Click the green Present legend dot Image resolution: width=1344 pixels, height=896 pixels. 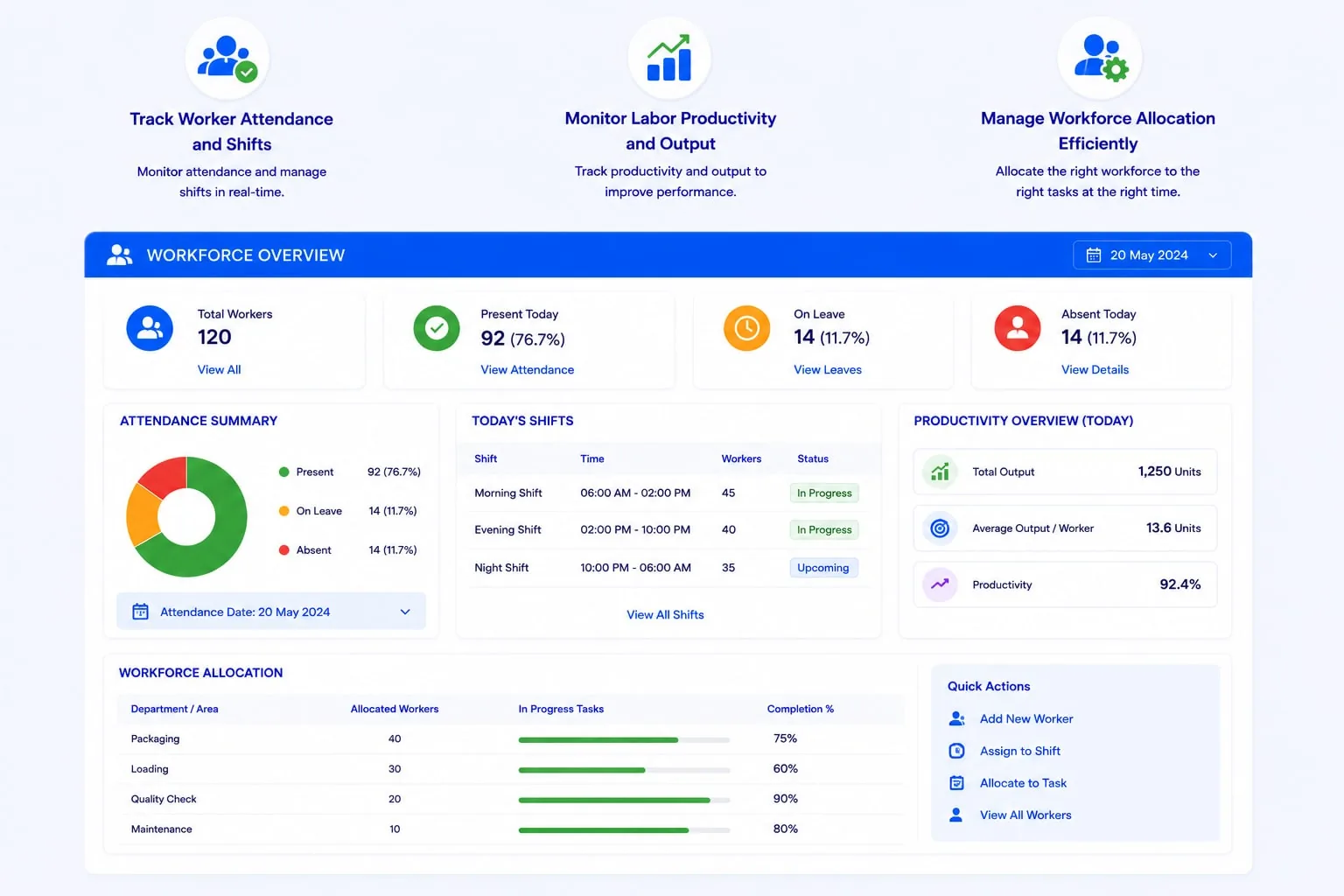283,472
